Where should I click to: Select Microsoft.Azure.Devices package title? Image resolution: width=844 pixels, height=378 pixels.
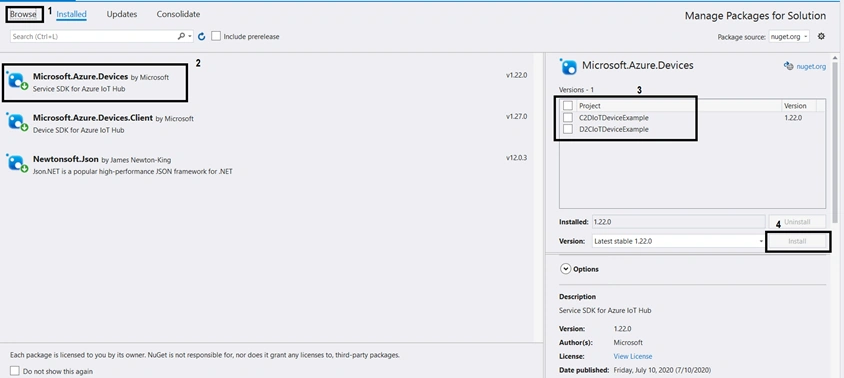(80, 76)
